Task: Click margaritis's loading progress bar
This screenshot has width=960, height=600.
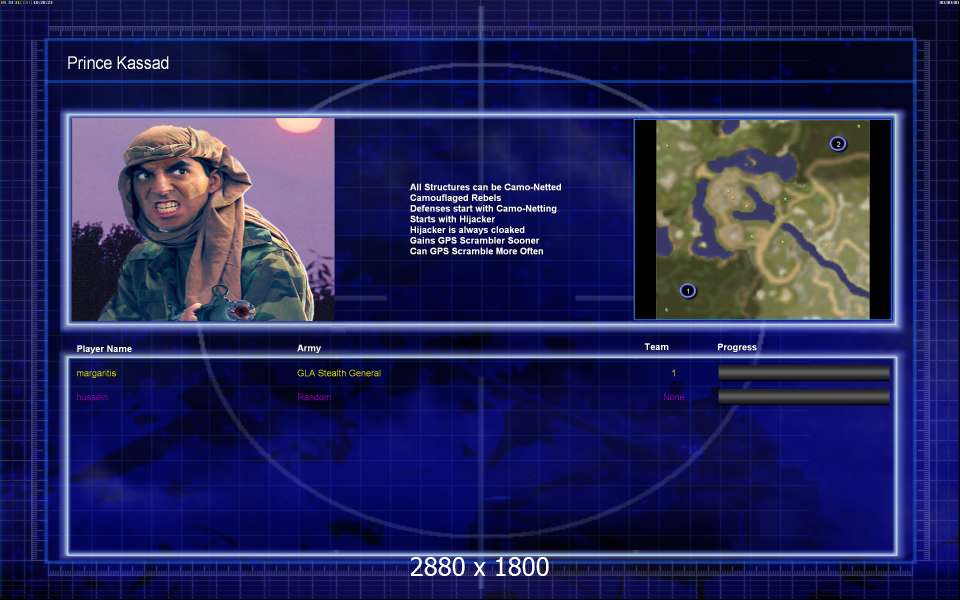Action: [803, 373]
